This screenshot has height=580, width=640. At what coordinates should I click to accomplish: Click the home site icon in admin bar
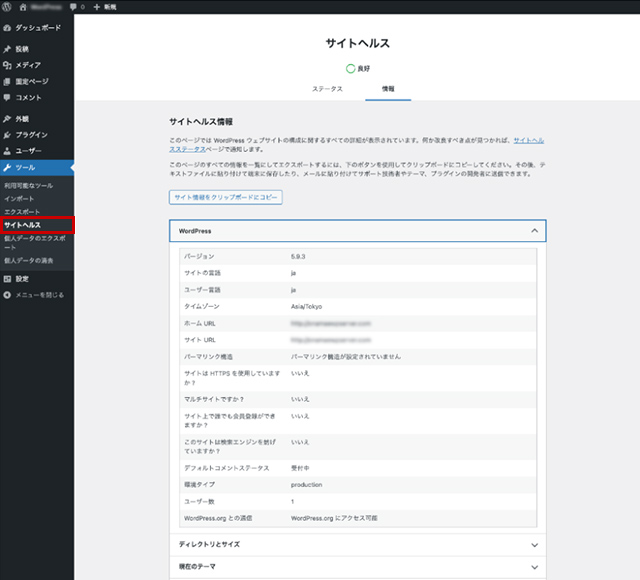(x=23, y=7)
